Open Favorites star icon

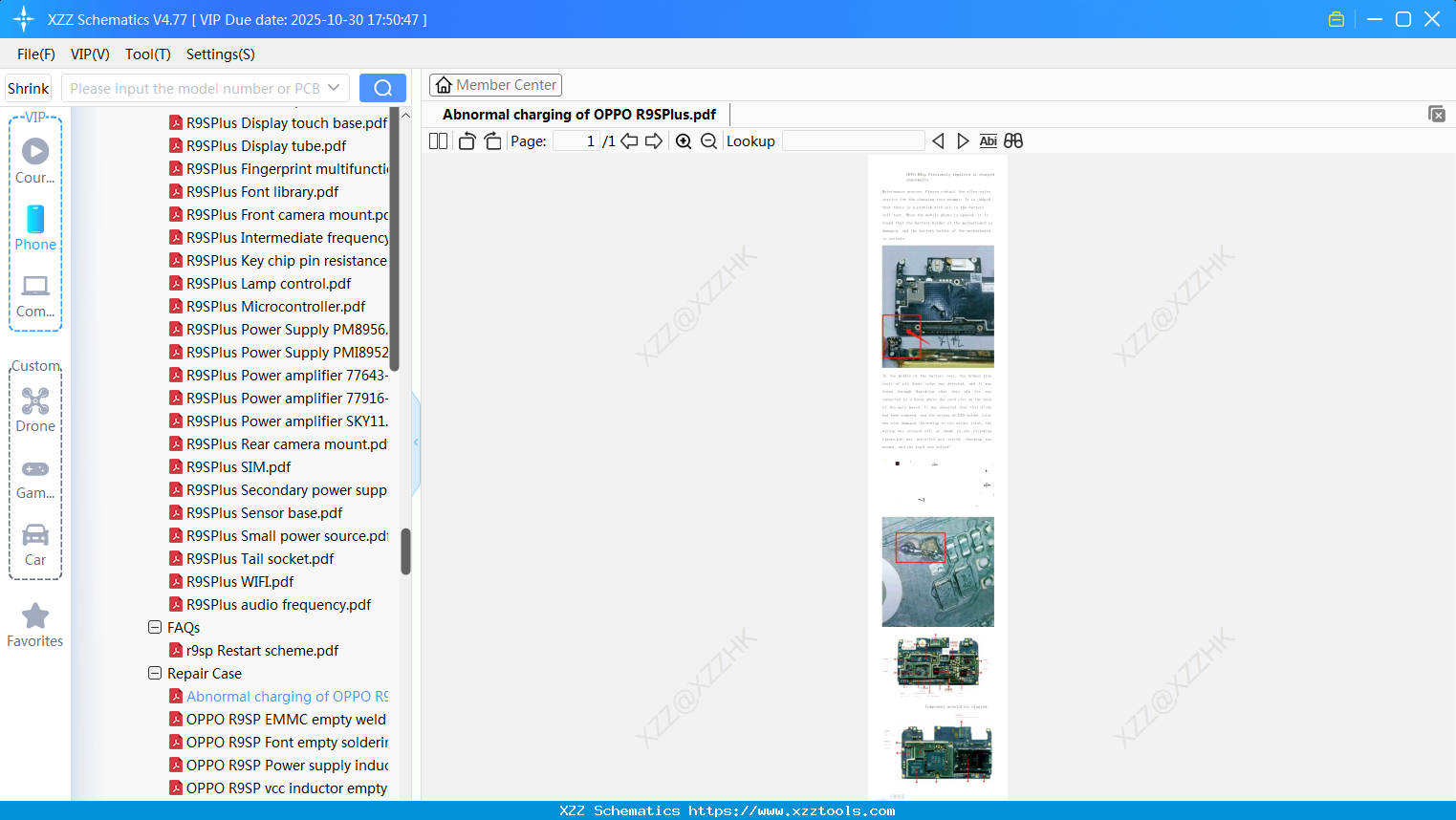click(x=35, y=616)
